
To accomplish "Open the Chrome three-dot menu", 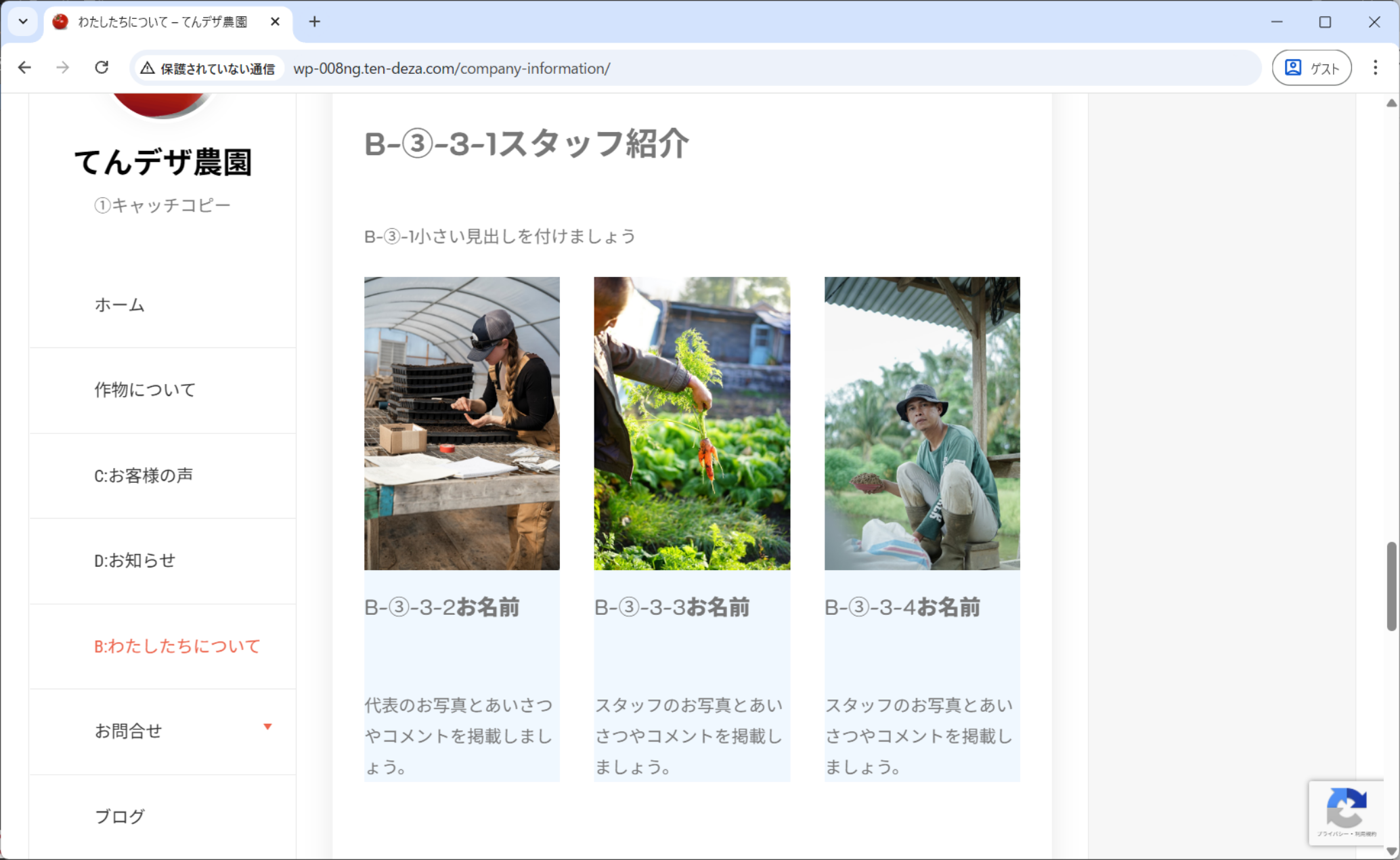I will [x=1375, y=68].
